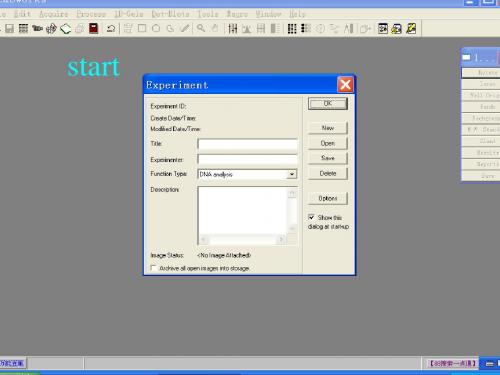The width and height of the screenshot is (500, 375).
Task: Confirm the Experiment dialog with OK
Action: point(328,104)
